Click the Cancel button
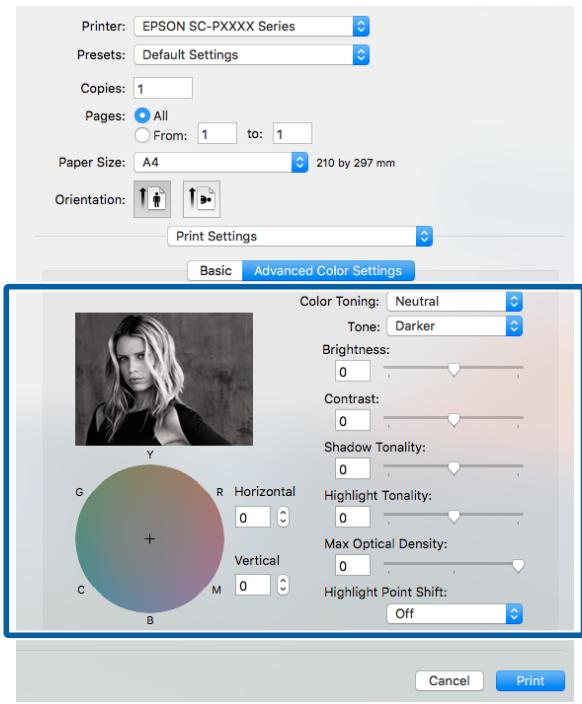Screen dimensions: 582x704 449,681
